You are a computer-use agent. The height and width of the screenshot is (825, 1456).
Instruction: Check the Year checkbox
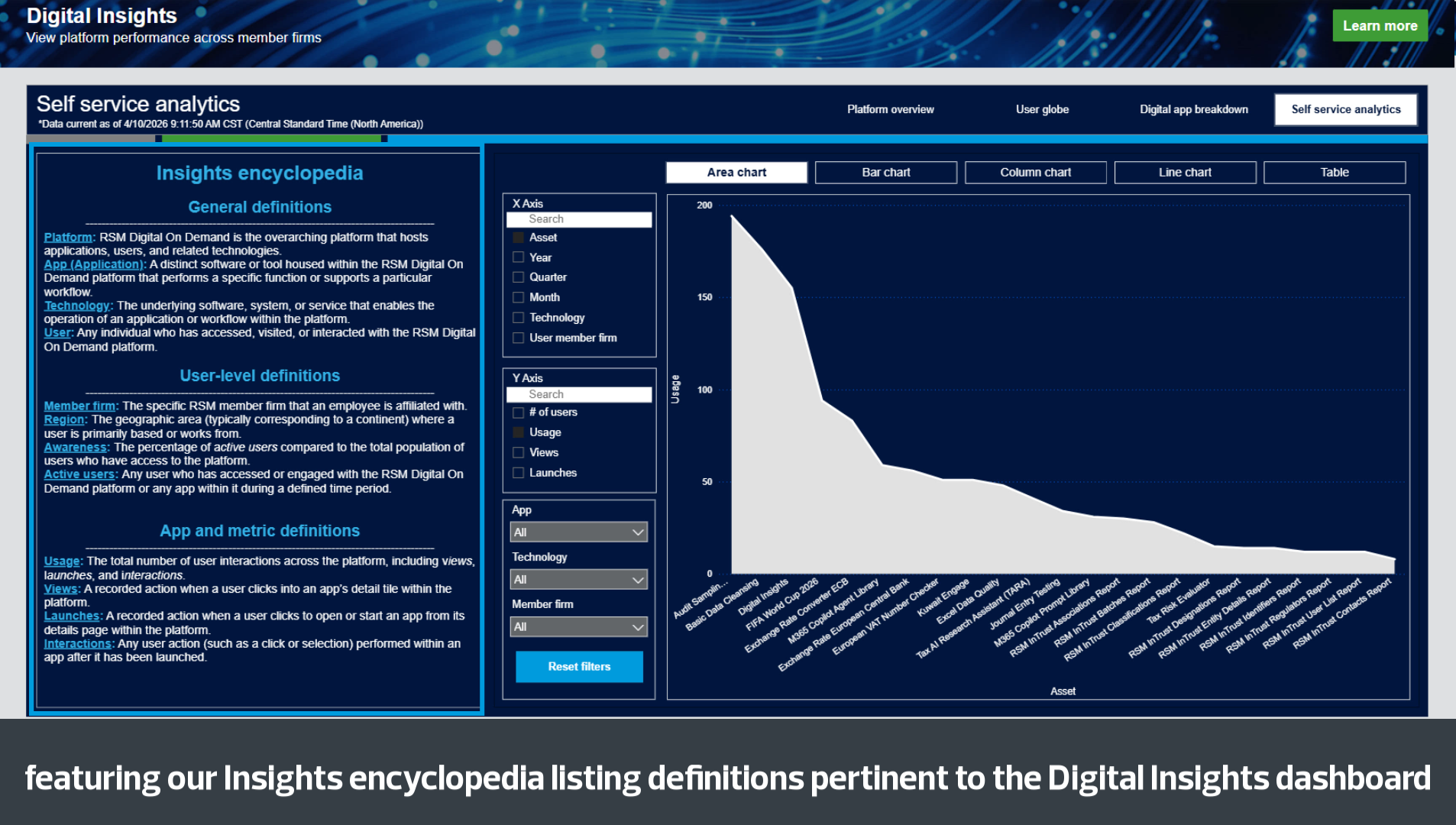518,257
